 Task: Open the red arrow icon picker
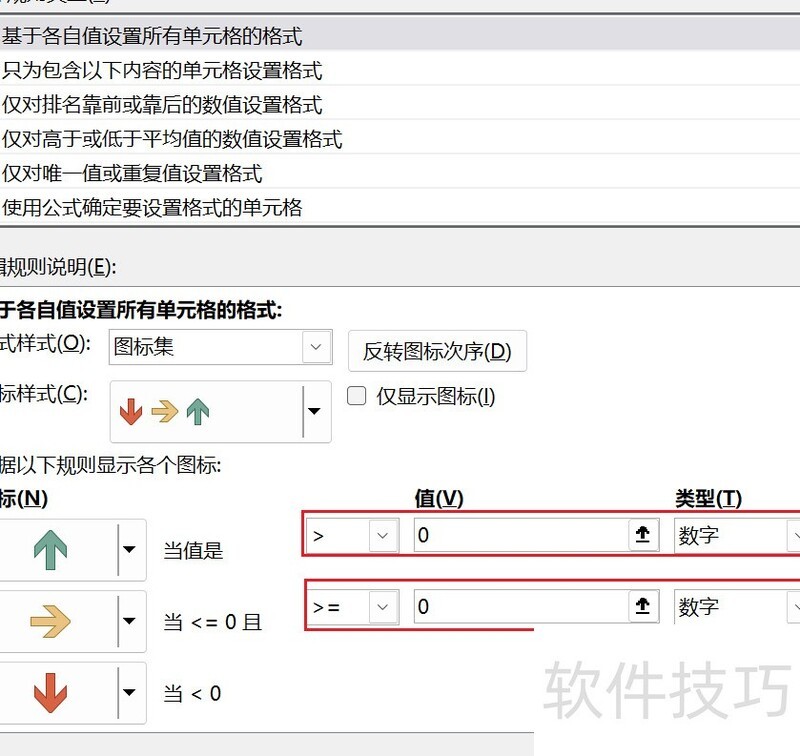(x=128, y=693)
